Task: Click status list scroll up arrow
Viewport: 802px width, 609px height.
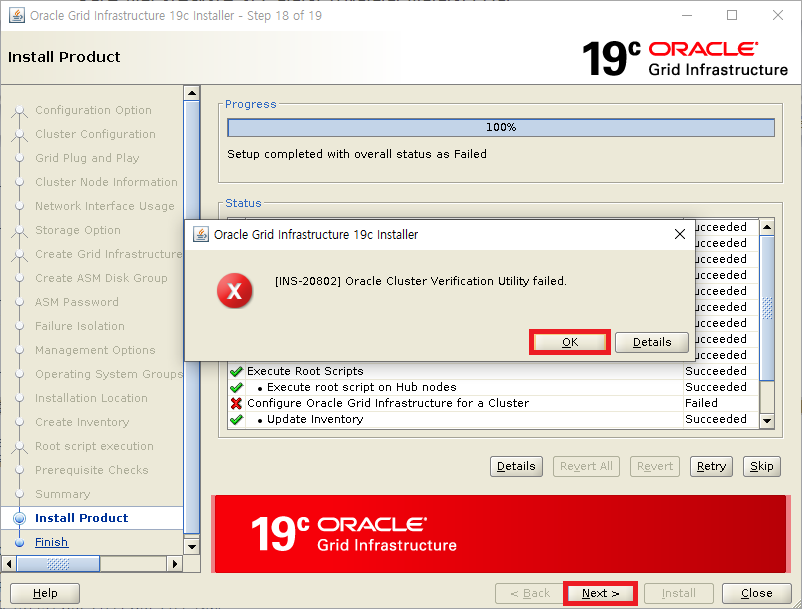Action: pyautogui.click(x=767, y=227)
